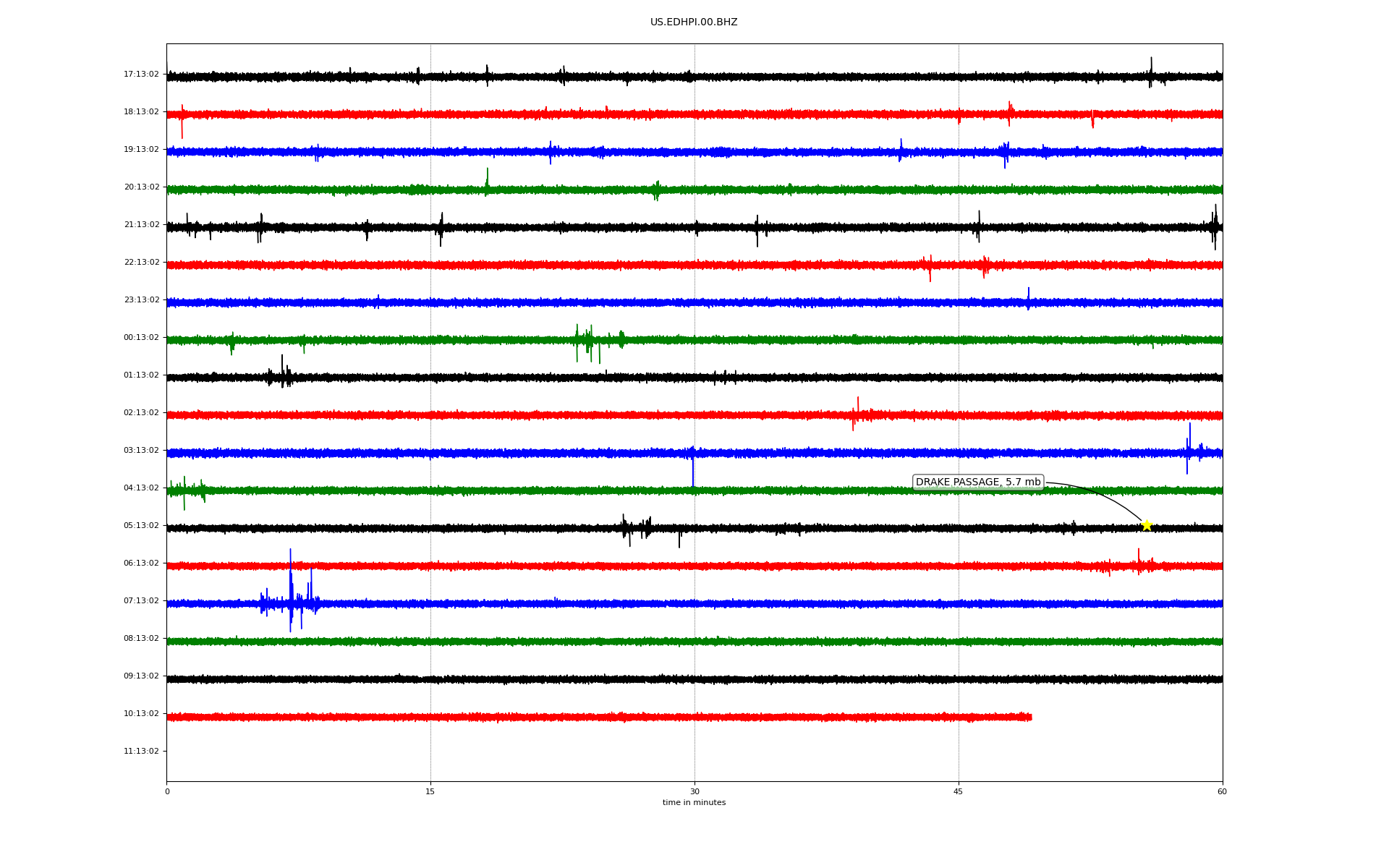Click the black burst near 26 minutes in 05:13:02 trace
Screen dimensions: 1389x868
point(637,529)
